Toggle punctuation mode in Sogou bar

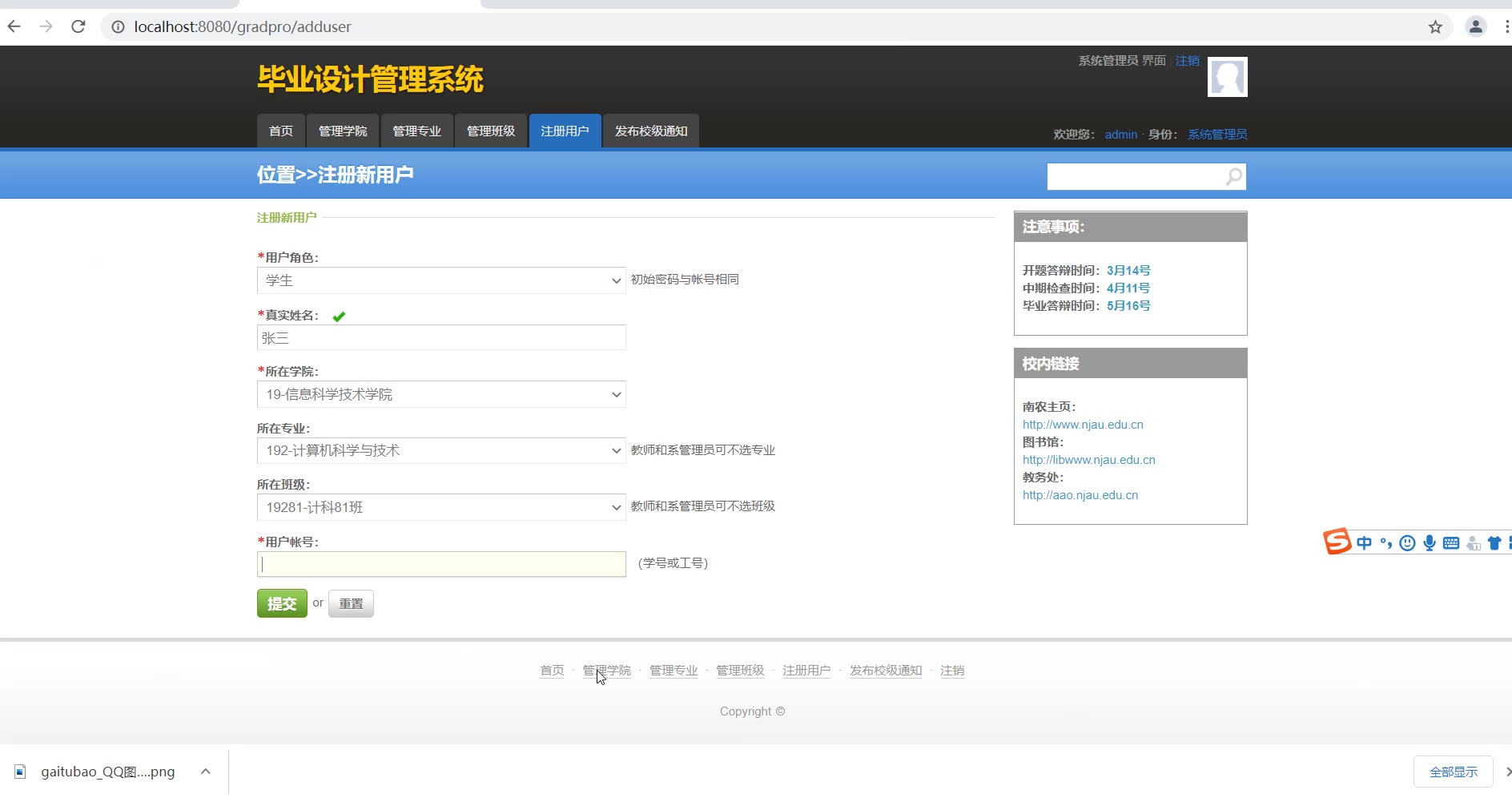pyautogui.click(x=1385, y=543)
